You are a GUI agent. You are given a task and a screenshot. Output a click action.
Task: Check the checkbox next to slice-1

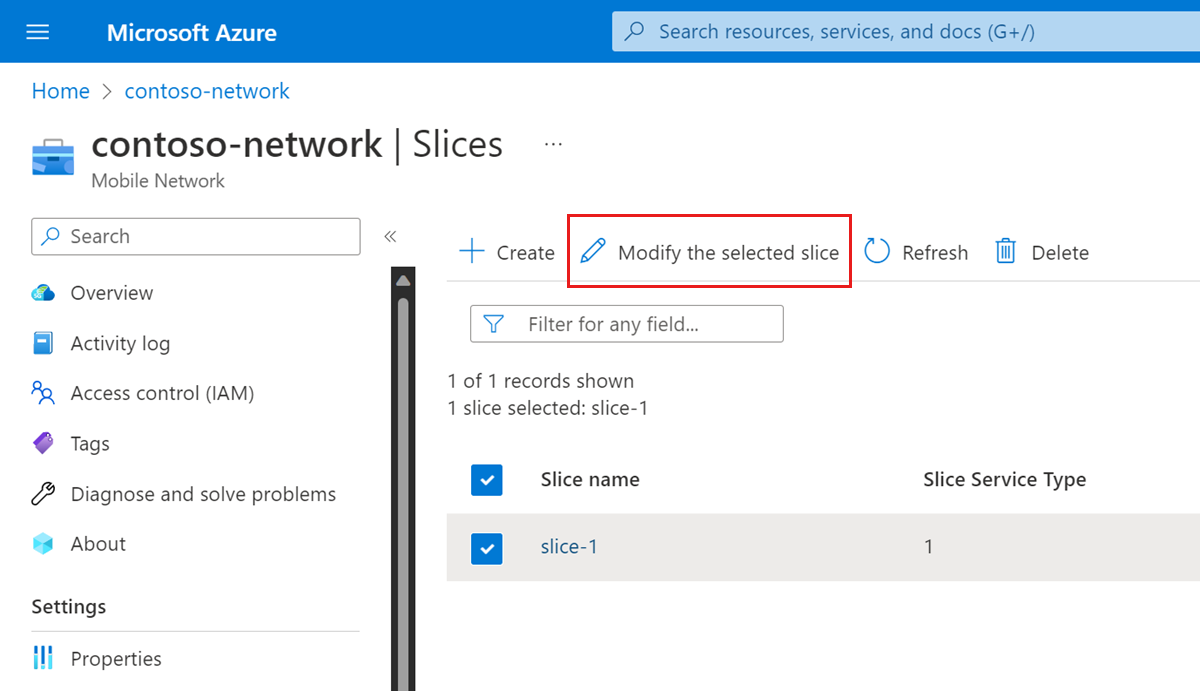[x=487, y=548]
